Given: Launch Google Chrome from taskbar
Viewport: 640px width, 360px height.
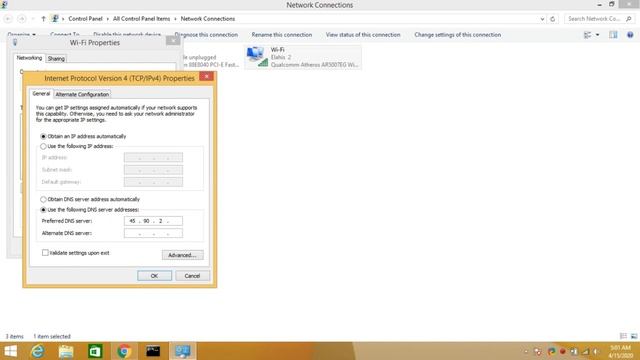Looking at the screenshot, I should 124,351.
